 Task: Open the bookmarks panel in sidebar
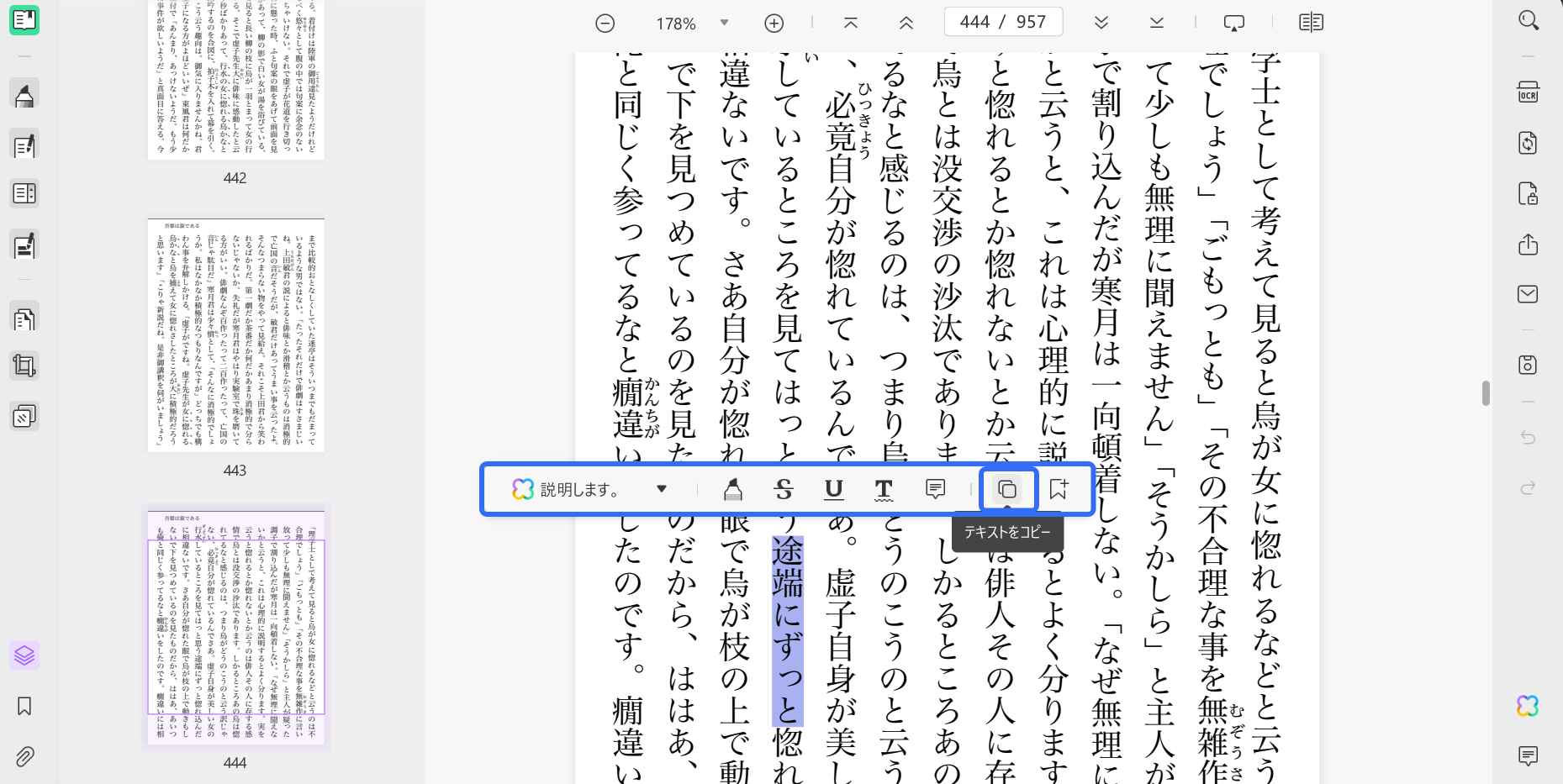click(x=24, y=706)
